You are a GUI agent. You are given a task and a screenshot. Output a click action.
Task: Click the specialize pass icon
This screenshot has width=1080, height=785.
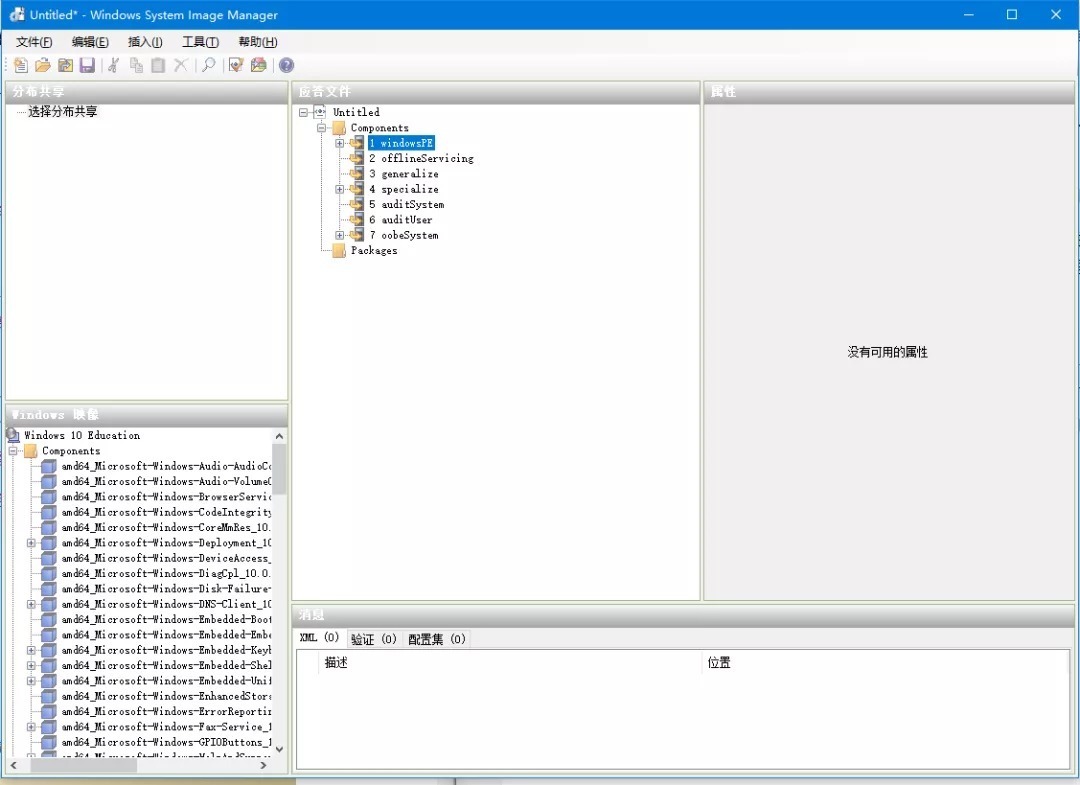pos(357,189)
